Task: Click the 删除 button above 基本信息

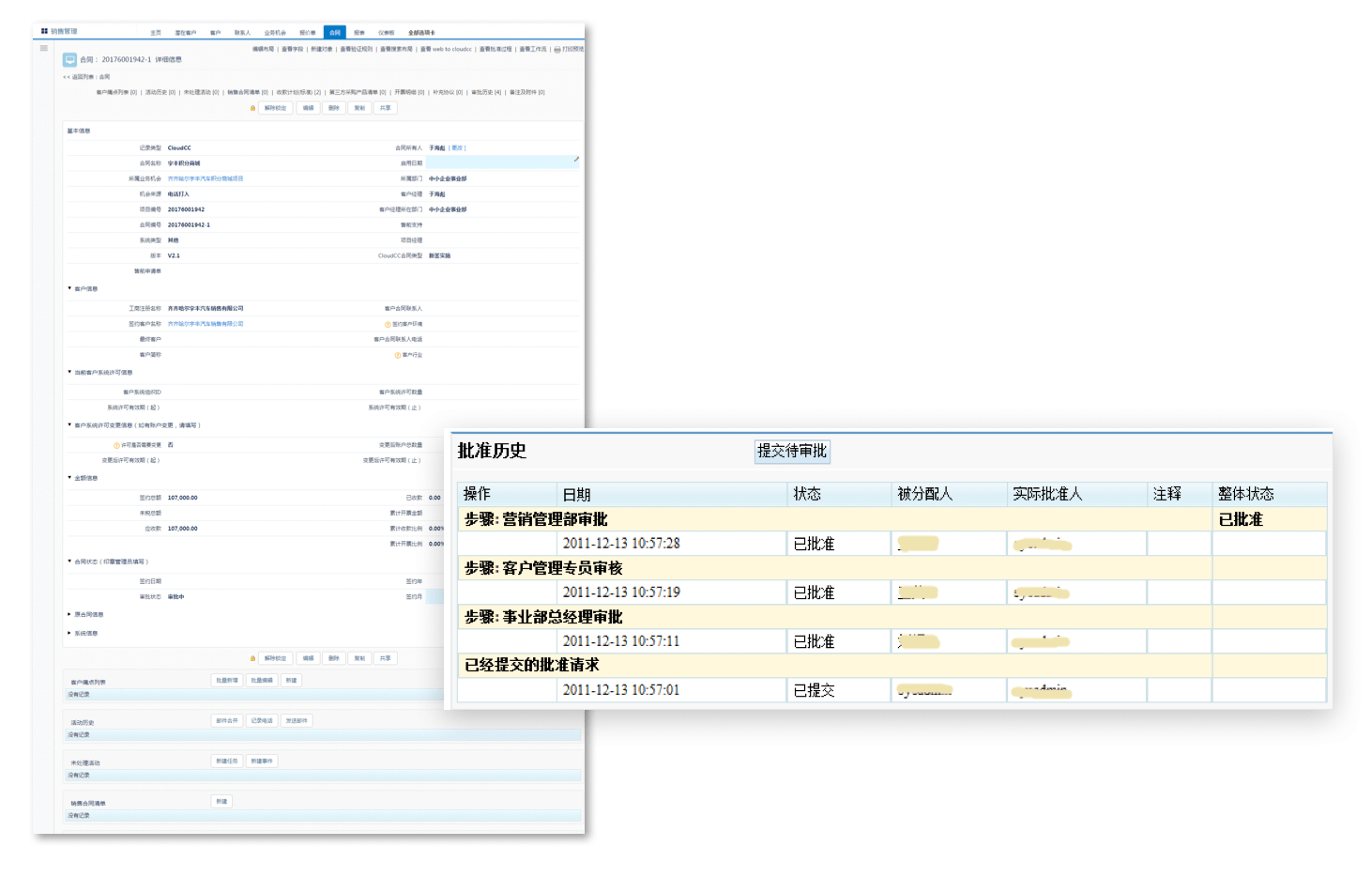Action: click(x=334, y=108)
